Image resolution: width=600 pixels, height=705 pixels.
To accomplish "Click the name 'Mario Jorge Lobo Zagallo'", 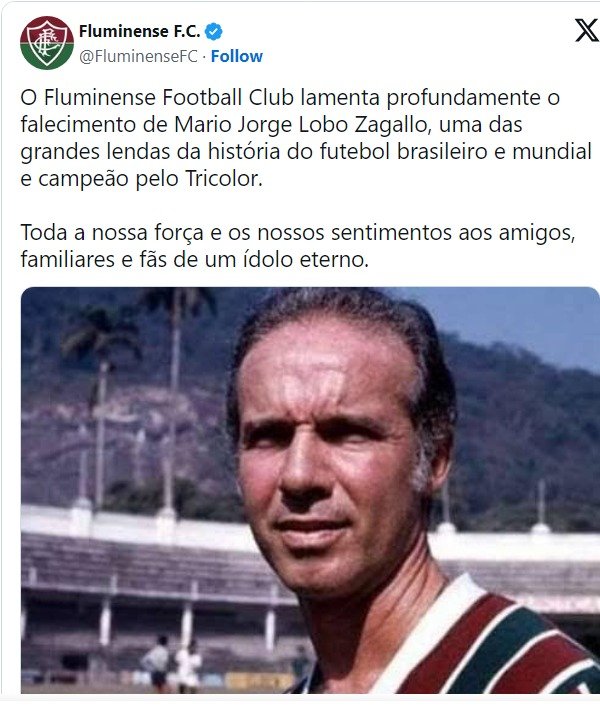I will click(300, 125).
